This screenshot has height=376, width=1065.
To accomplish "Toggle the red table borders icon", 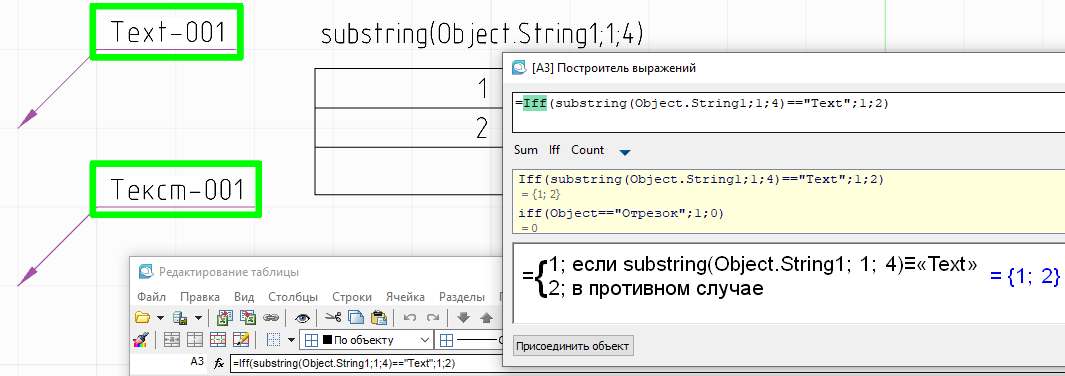I will click(217, 340).
